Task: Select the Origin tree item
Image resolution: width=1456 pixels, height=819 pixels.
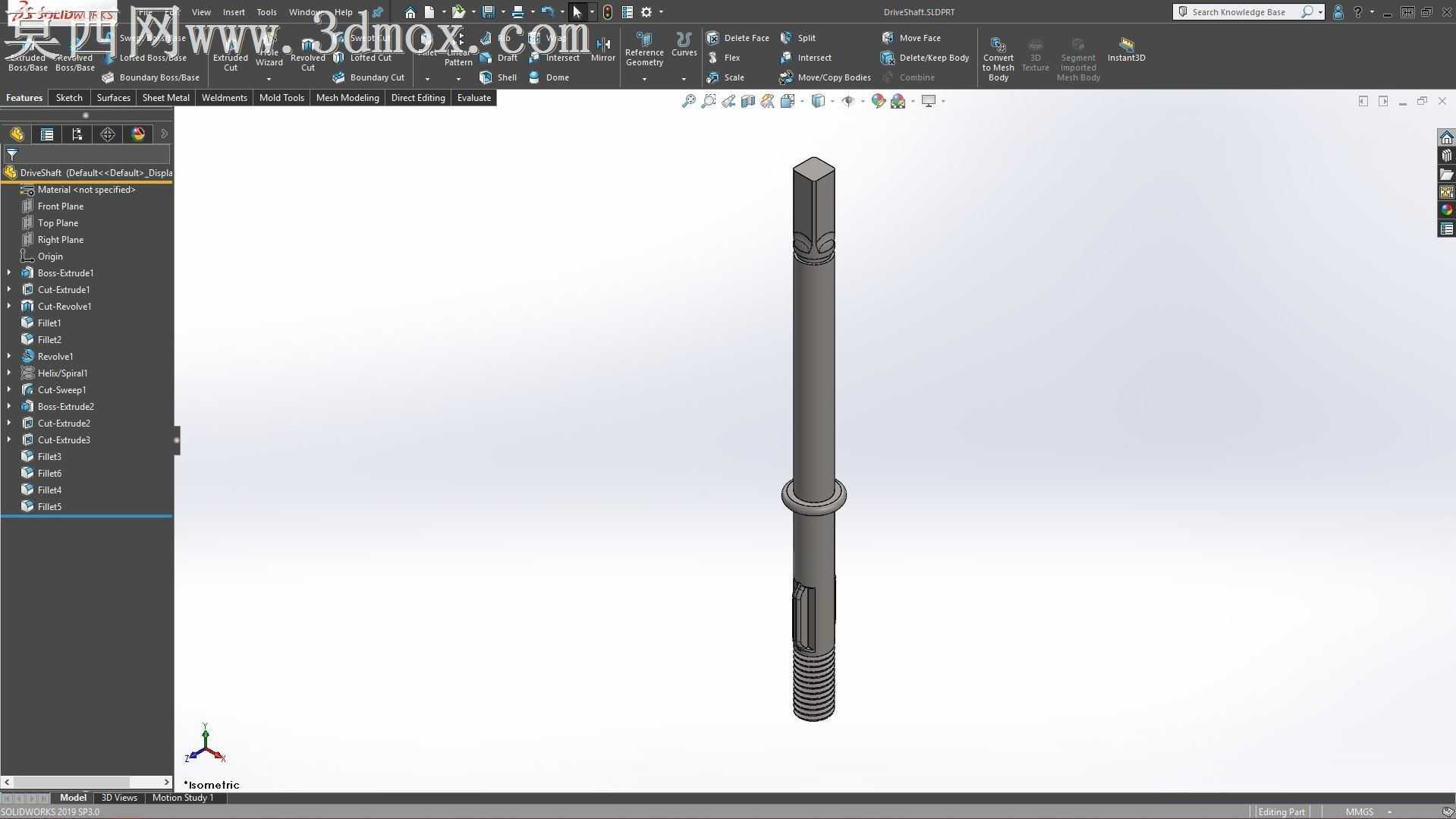Action: point(50,257)
